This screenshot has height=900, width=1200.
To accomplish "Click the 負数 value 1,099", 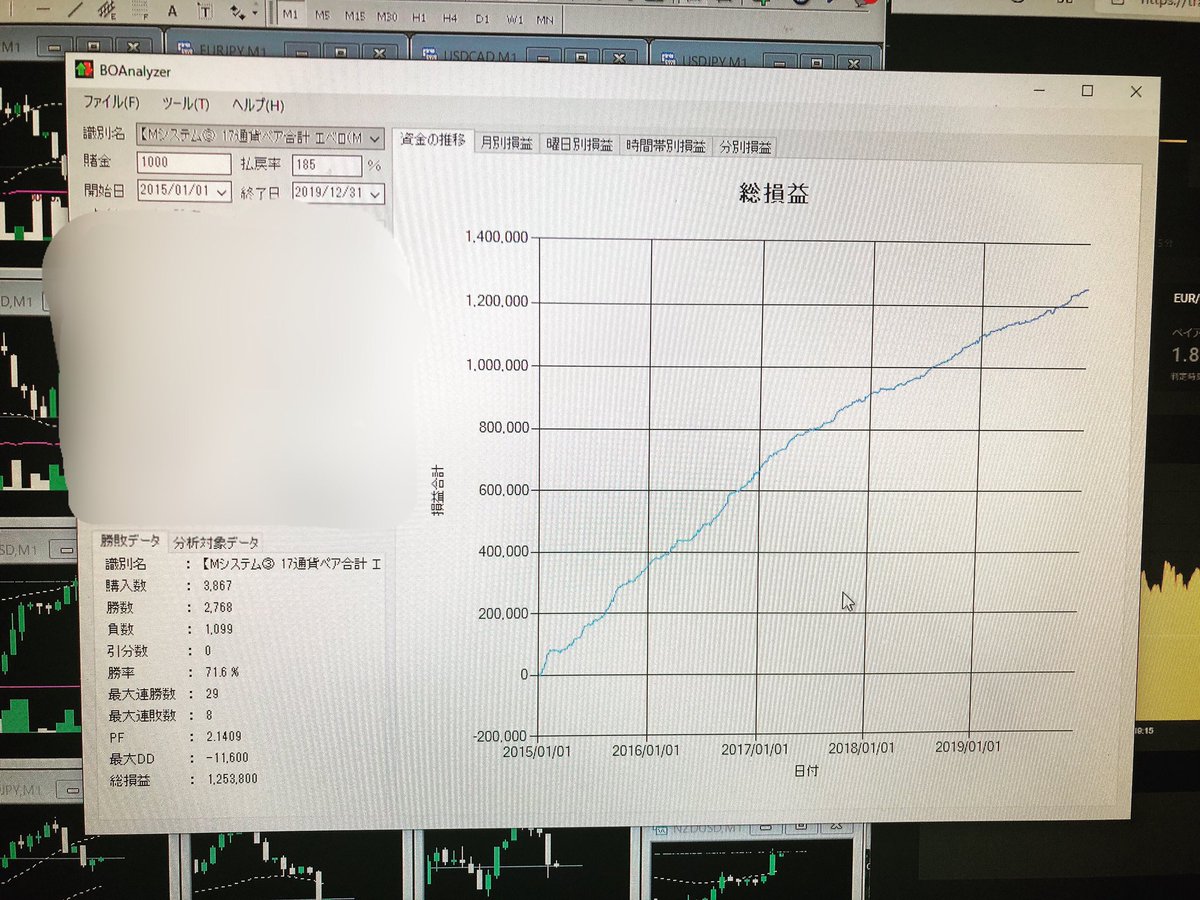I will (x=218, y=629).
